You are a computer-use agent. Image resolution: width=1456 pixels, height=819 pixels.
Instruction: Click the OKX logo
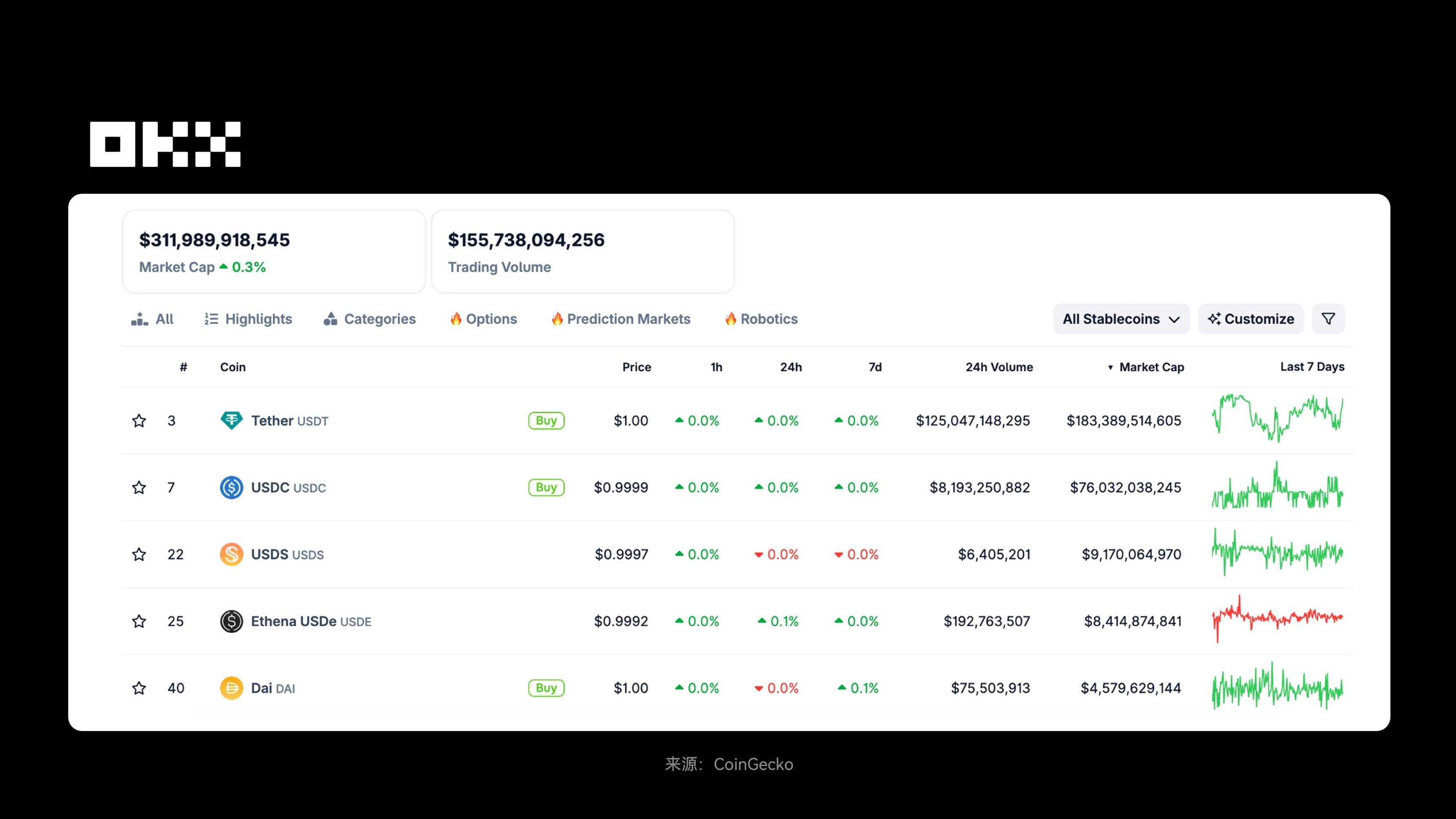tap(165, 144)
